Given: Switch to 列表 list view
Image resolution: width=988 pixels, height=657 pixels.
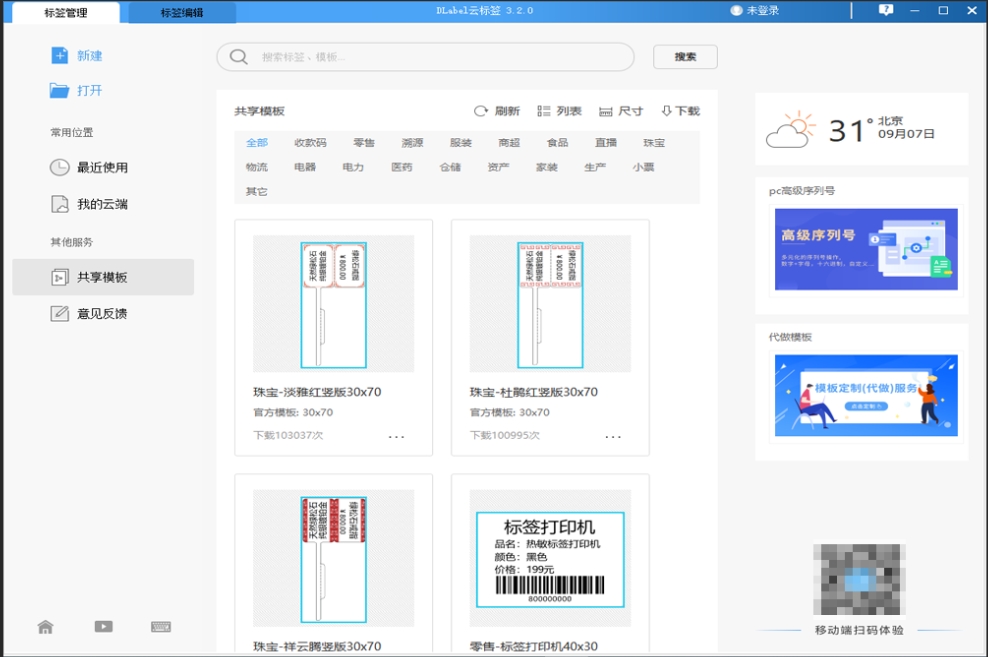Looking at the screenshot, I should 559,111.
